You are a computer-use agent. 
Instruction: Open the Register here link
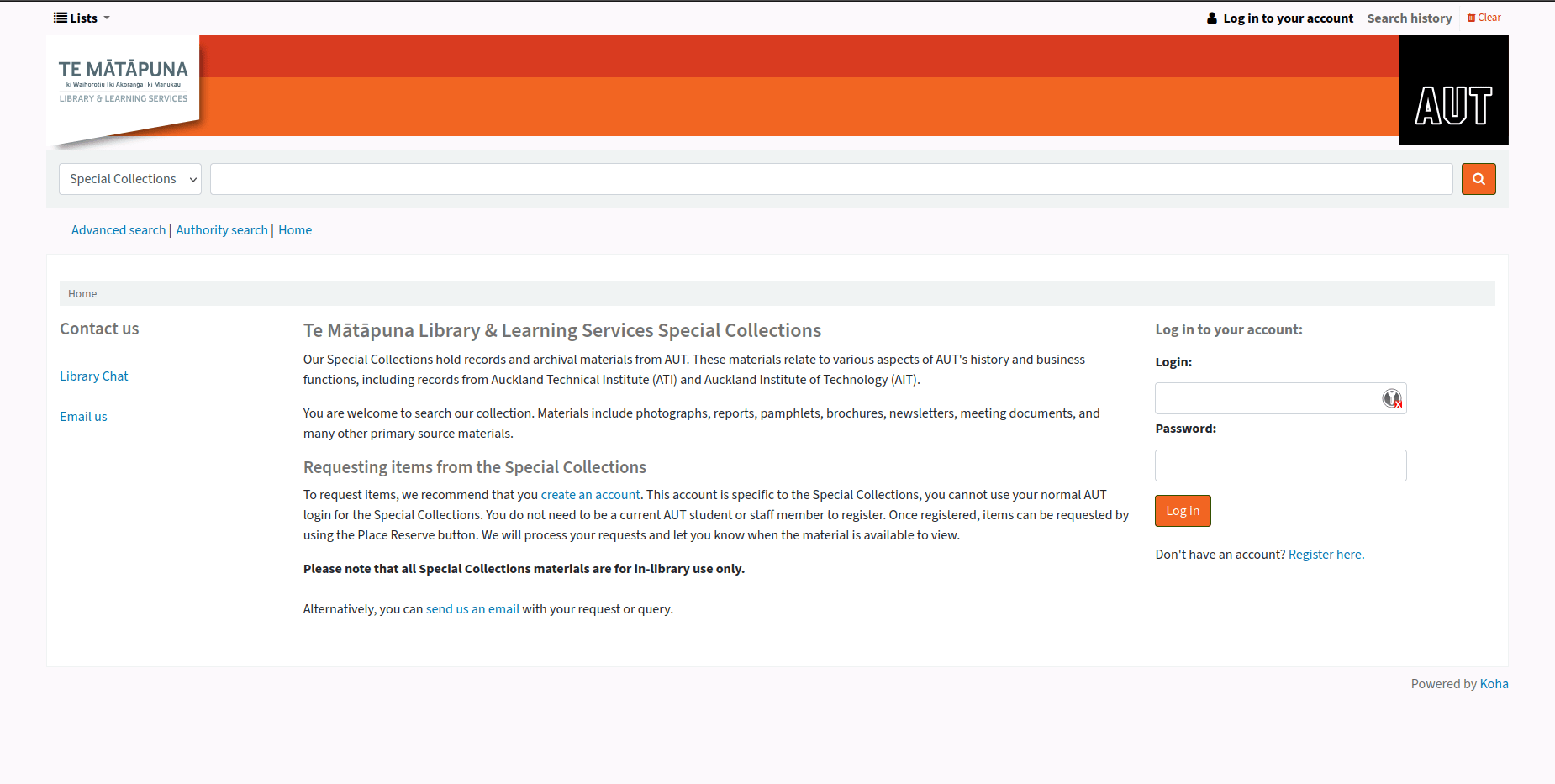1326,555
